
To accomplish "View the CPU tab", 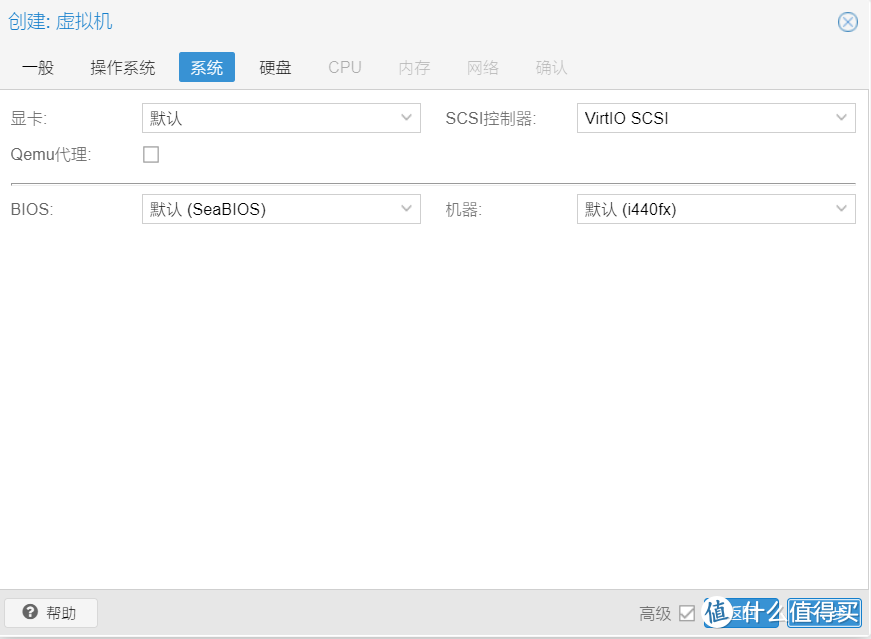I will [x=344, y=68].
